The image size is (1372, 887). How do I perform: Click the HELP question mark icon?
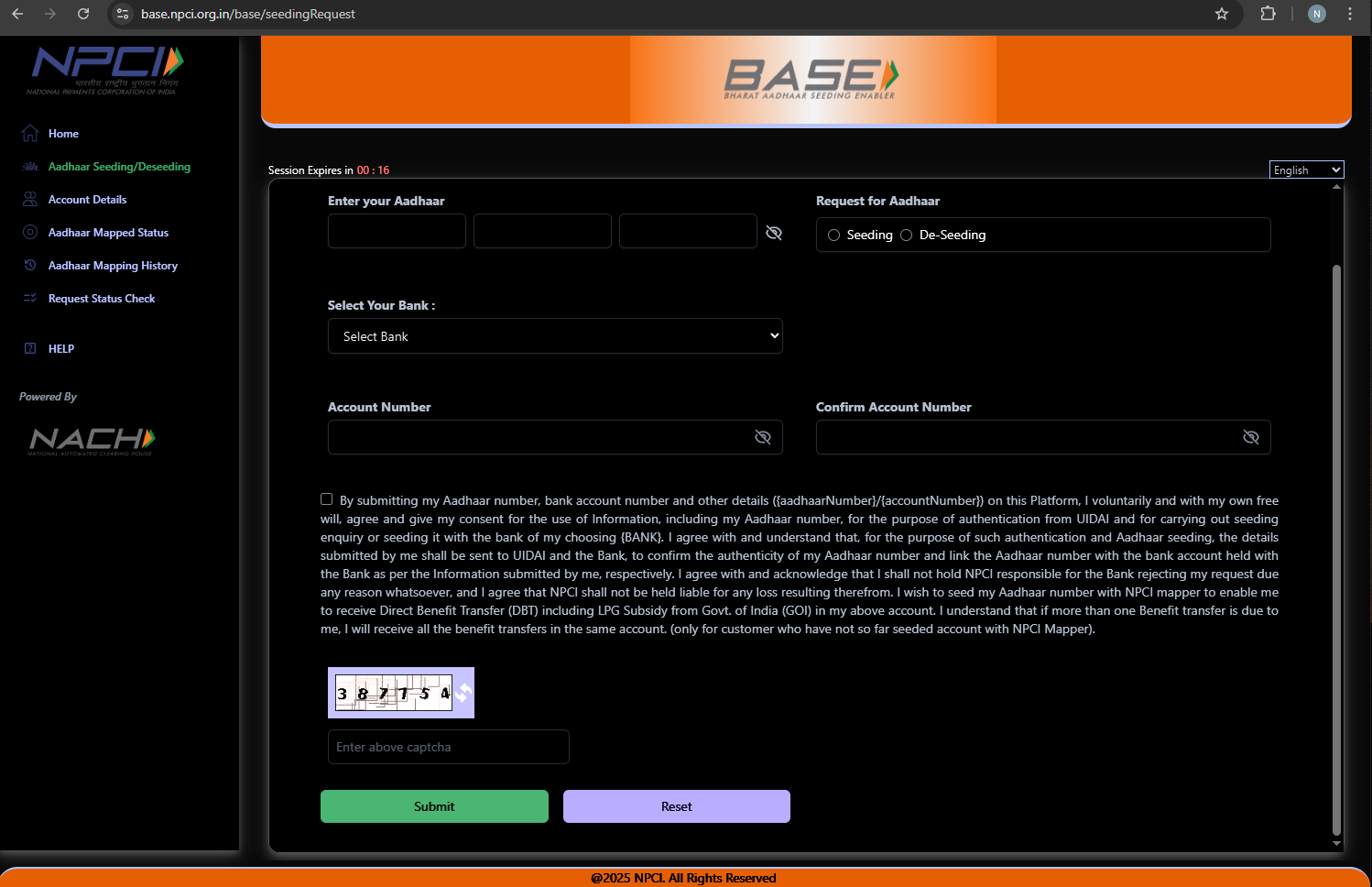click(x=30, y=349)
